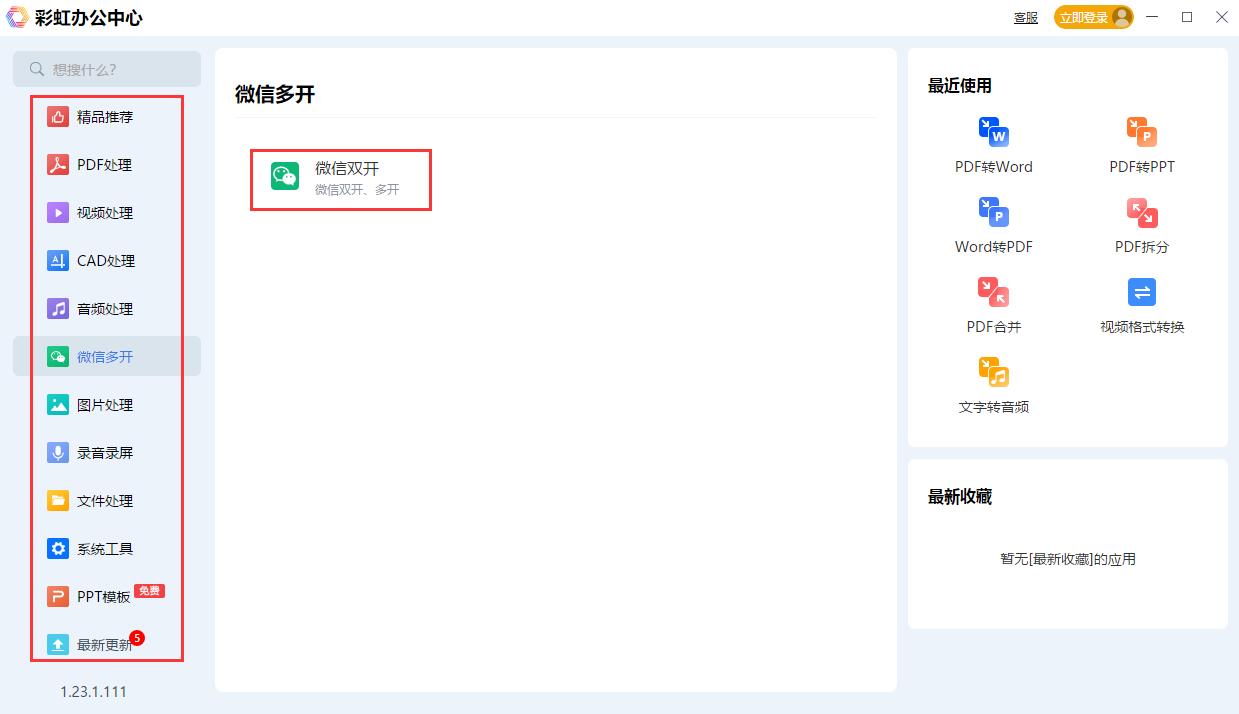The height and width of the screenshot is (714, 1239).
Task: Open the 微信双开 app card
Action: [x=340, y=180]
